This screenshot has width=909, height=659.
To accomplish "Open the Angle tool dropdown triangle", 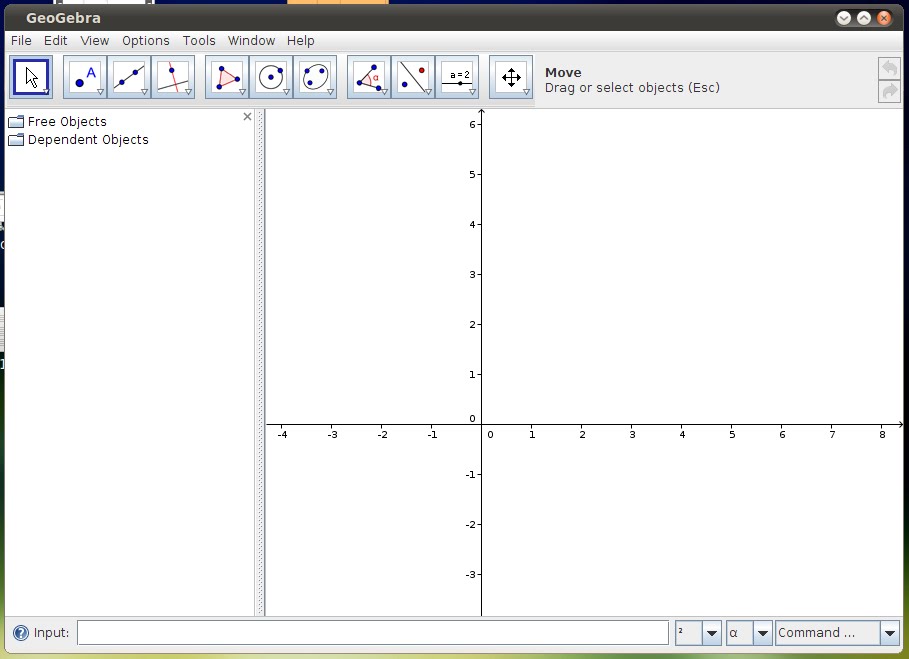I will coord(384,92).
